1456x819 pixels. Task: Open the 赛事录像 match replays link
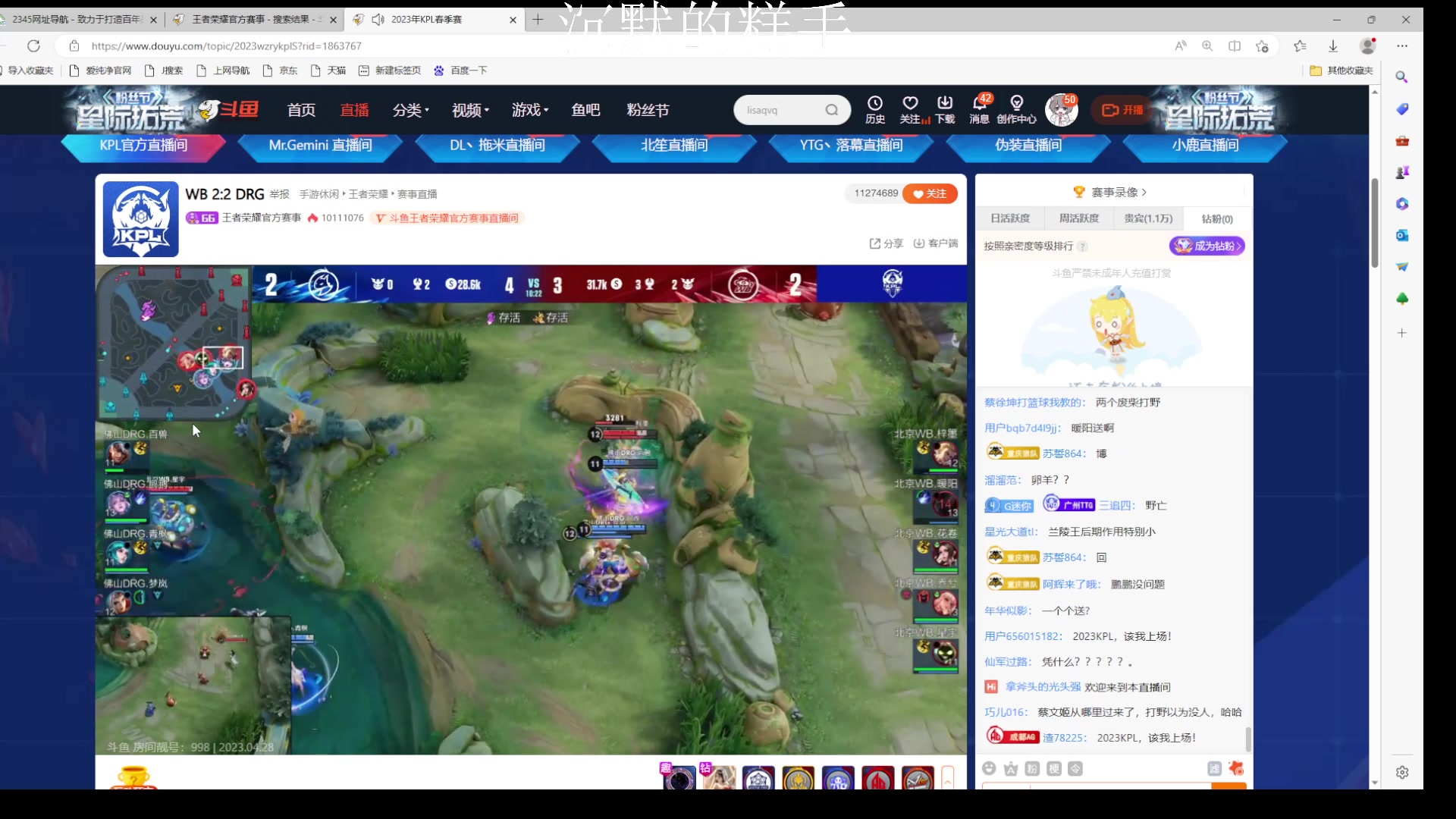coord(1114,192)
